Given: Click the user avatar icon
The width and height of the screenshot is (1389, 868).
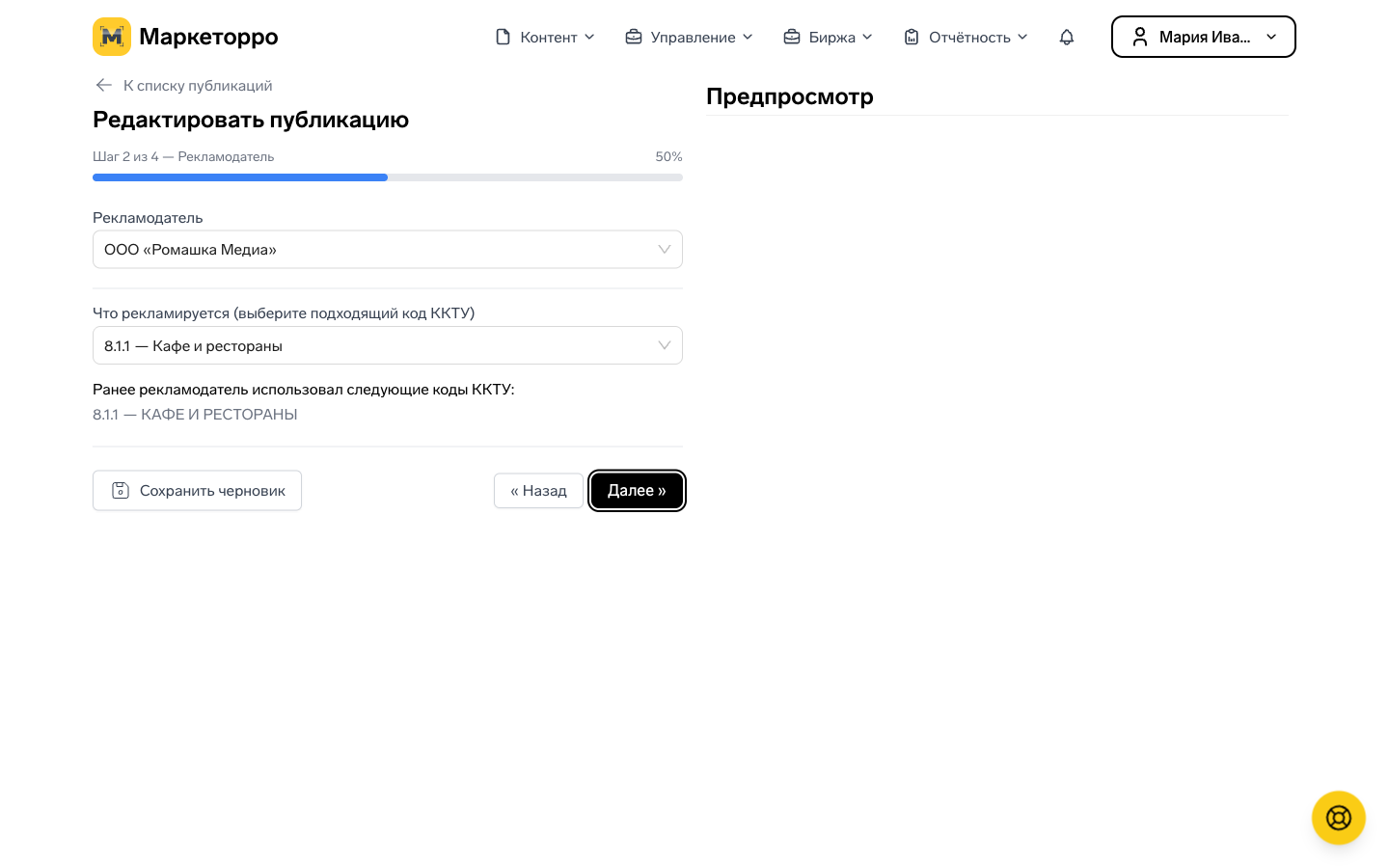Looking at the screenshot, I should coord(1140,37).
